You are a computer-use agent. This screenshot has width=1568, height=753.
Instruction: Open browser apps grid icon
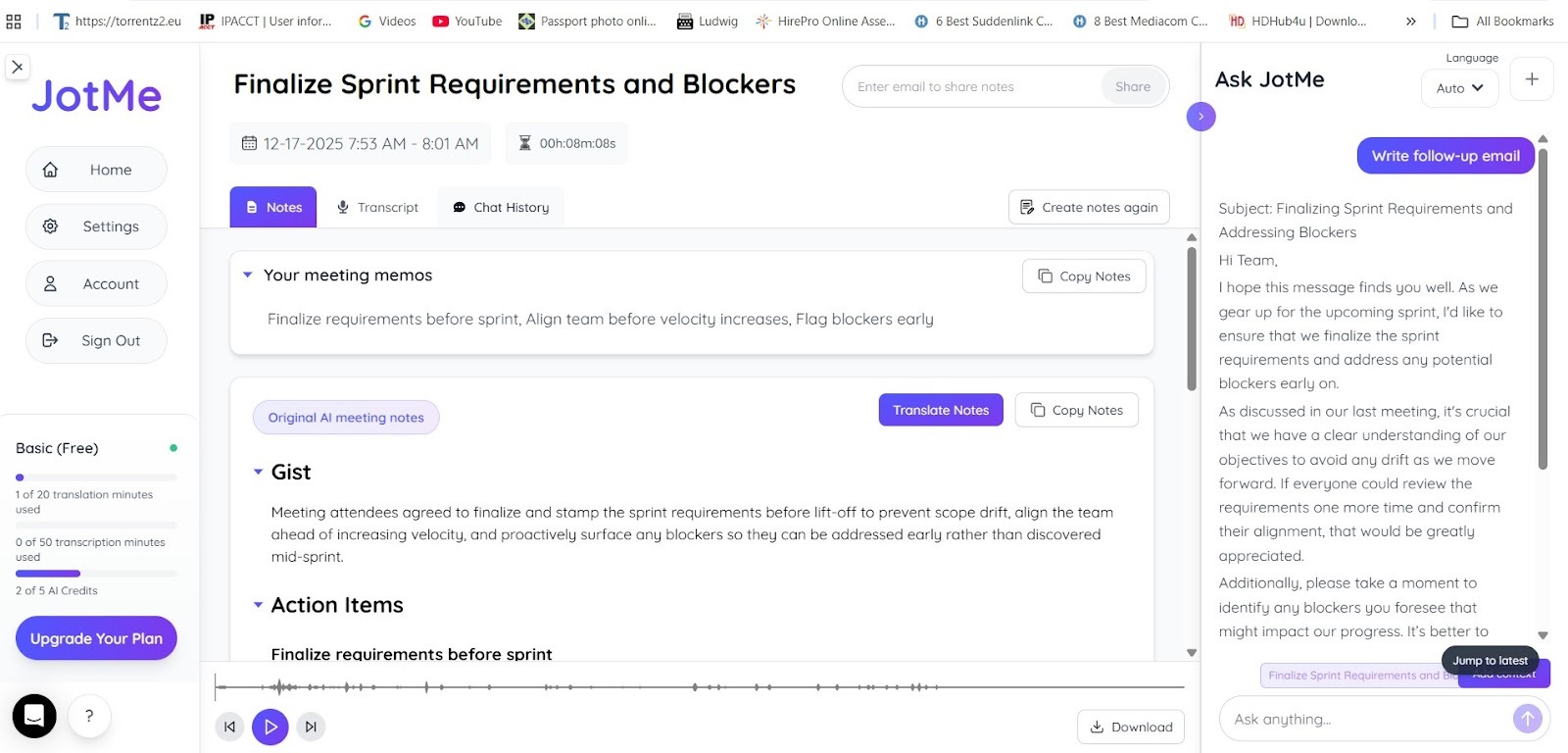(14, 21)
